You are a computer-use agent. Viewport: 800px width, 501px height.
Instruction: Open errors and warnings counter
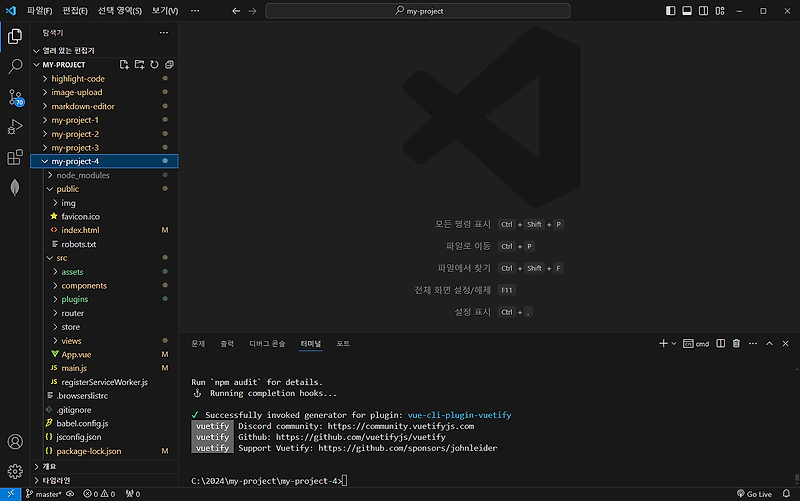99,494
